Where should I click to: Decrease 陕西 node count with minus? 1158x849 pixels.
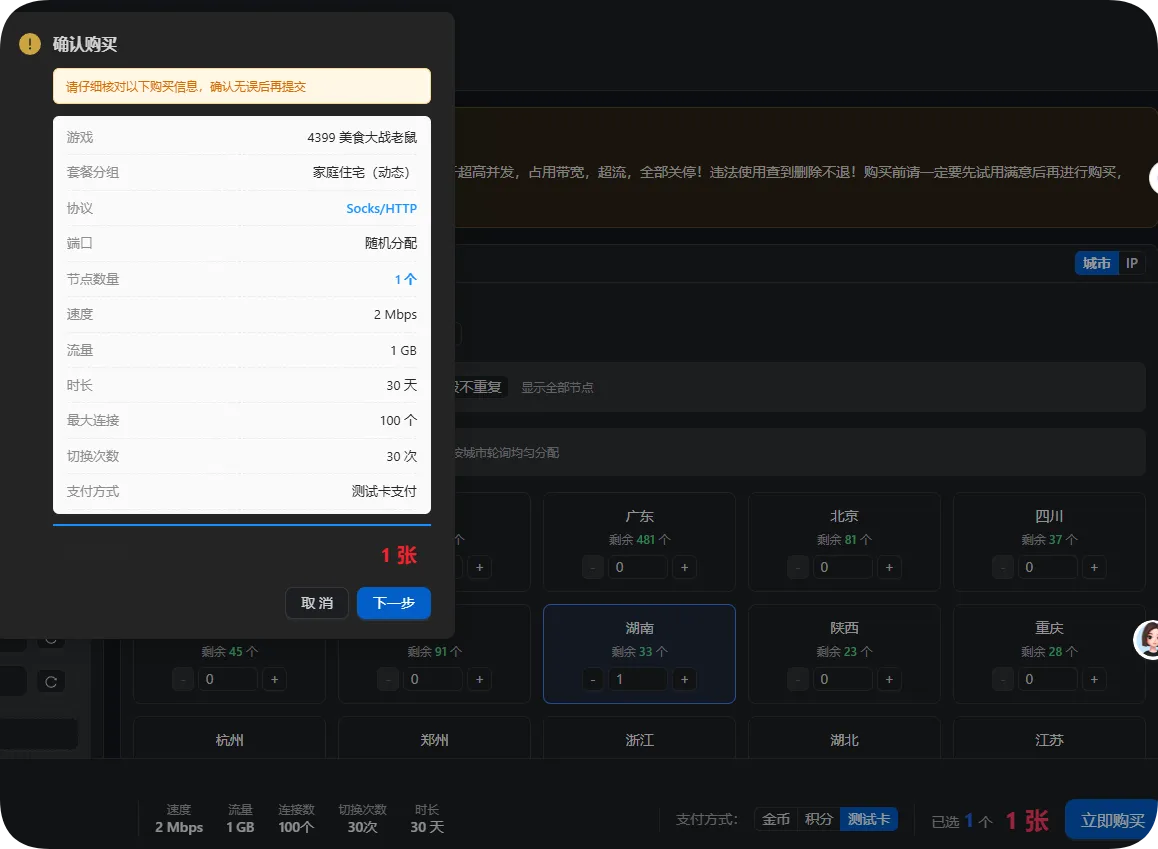pyautogui.click(x=798, y=679)
